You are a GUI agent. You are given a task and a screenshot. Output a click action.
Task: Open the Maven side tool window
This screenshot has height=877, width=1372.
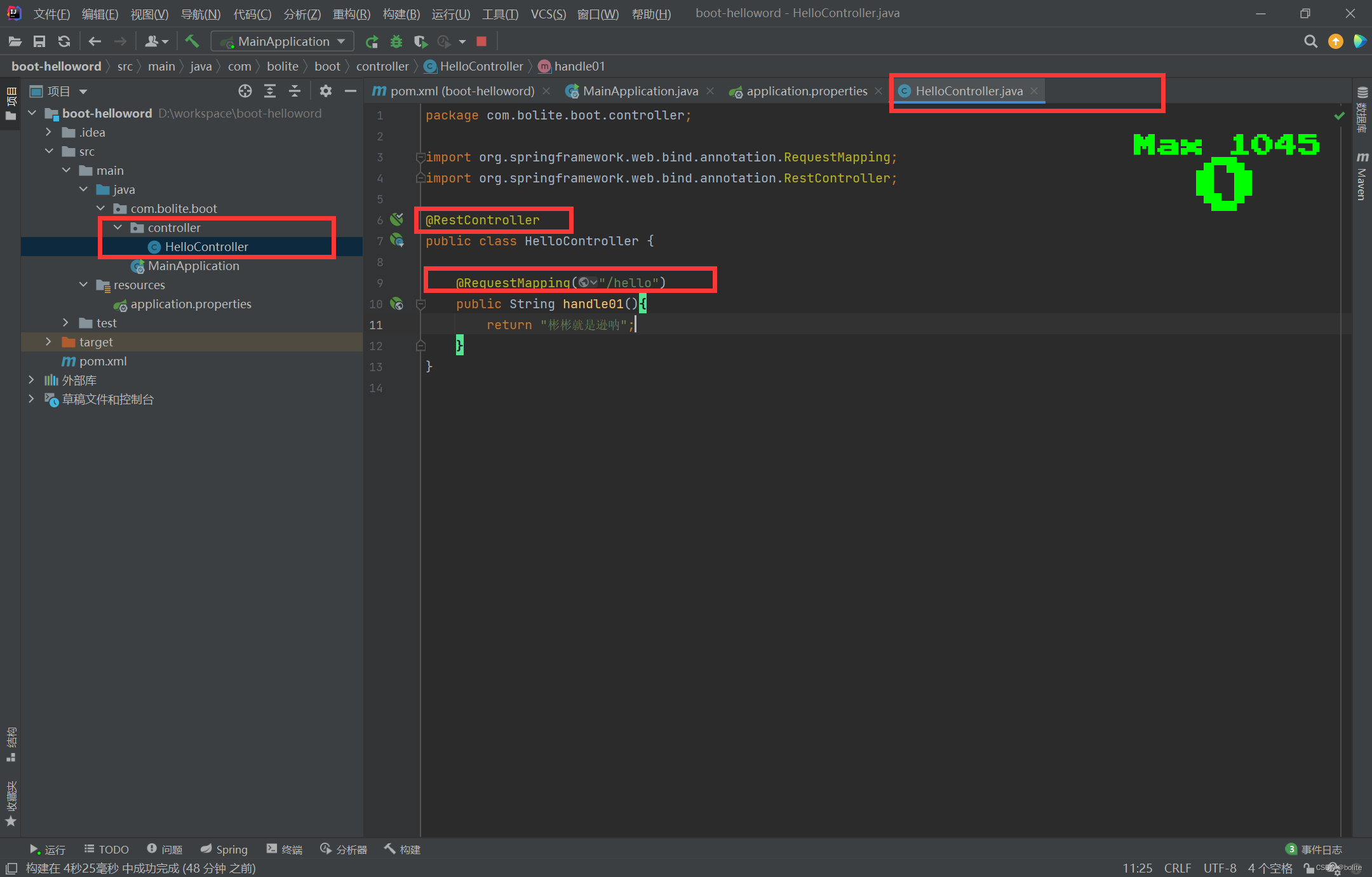point(1362,177)
